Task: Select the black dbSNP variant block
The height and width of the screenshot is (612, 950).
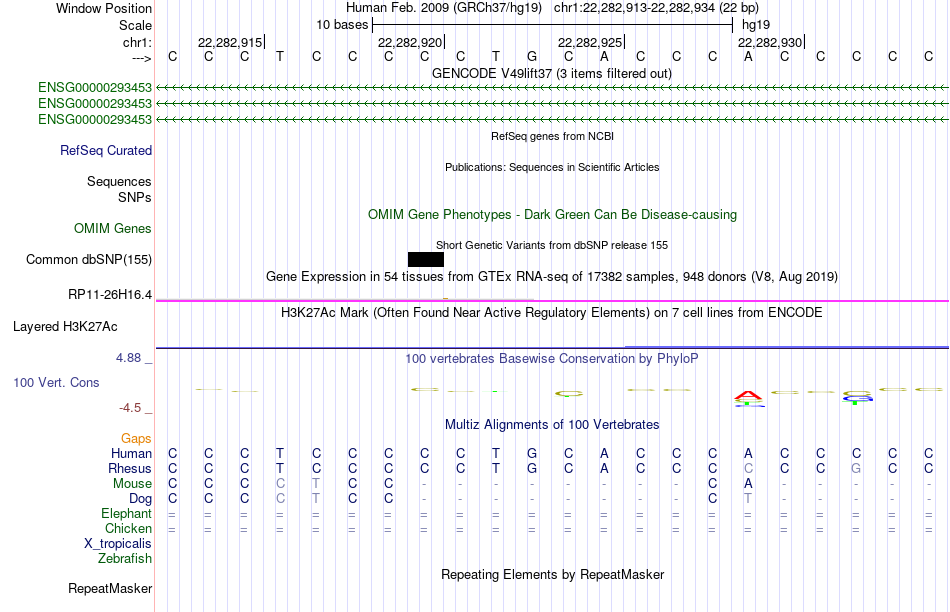Action: (x=426, y=259)
